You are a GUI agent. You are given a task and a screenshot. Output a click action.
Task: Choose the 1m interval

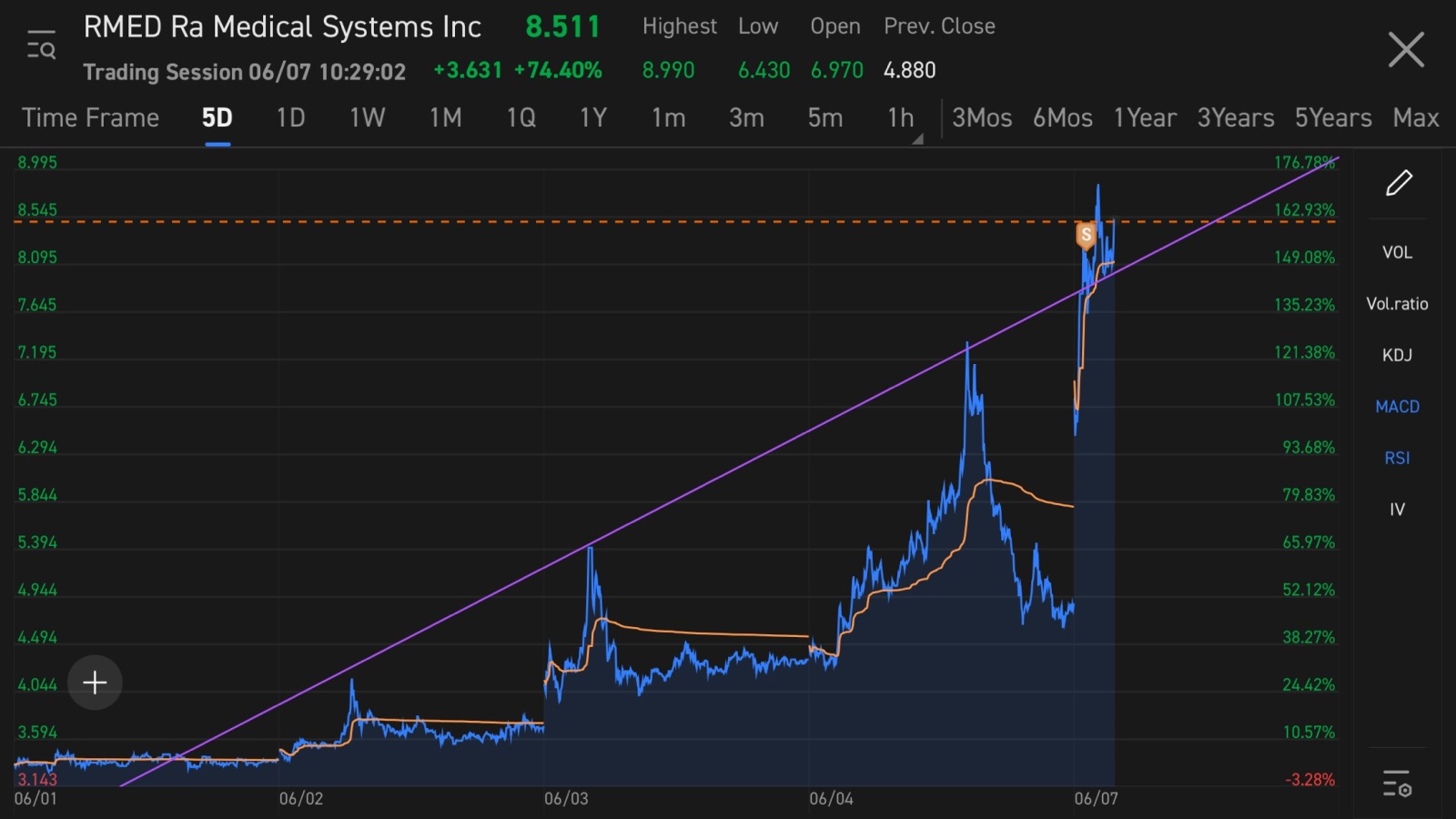coord(669,118)
